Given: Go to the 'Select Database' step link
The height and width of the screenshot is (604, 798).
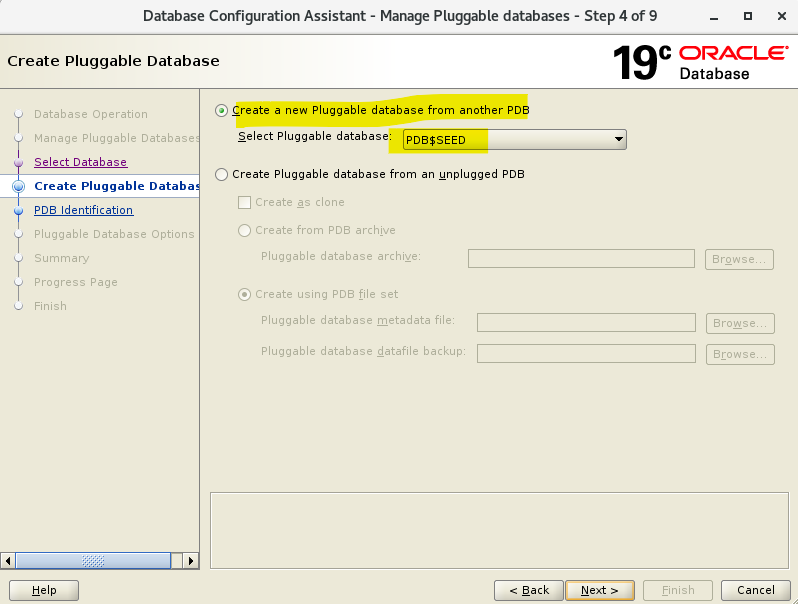Looking at the screenshot, I should pos(80,162).
